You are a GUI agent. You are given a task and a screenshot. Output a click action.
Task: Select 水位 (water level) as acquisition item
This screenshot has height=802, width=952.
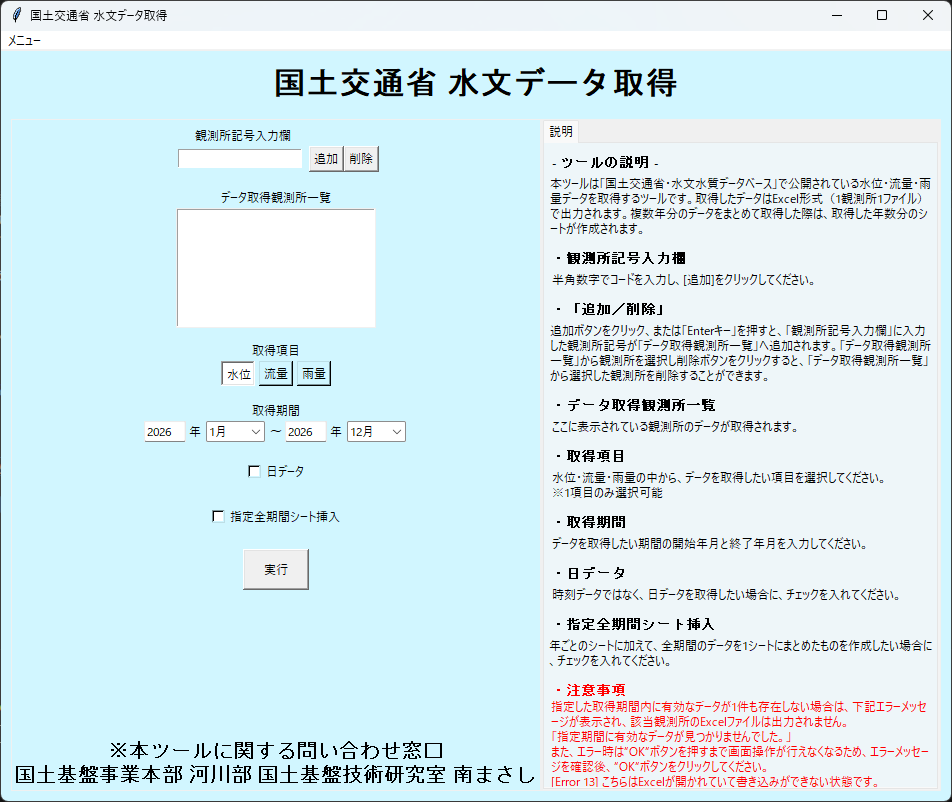pos(239,373)
